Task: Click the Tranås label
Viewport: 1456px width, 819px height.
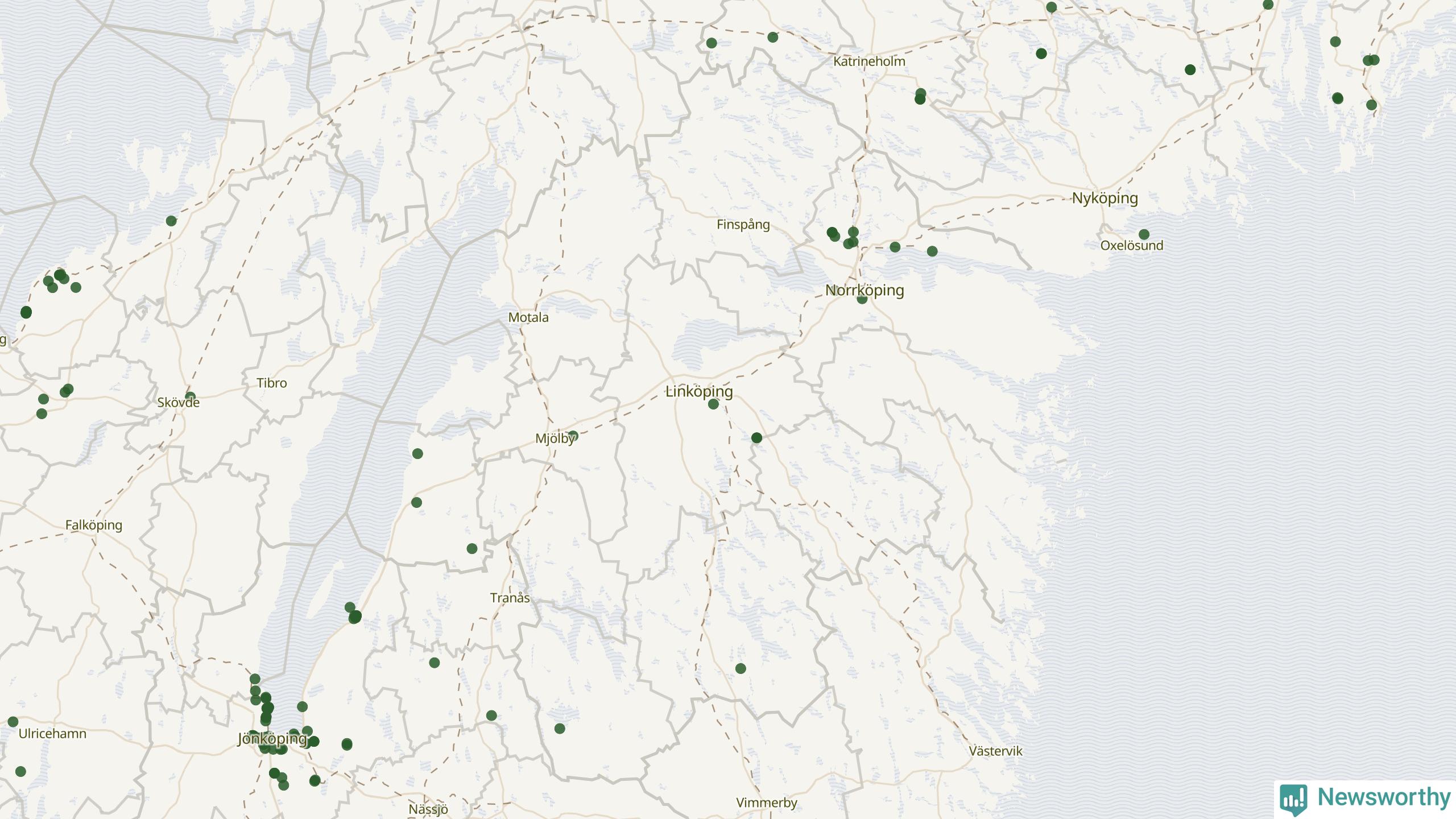Action: point(510,598)
